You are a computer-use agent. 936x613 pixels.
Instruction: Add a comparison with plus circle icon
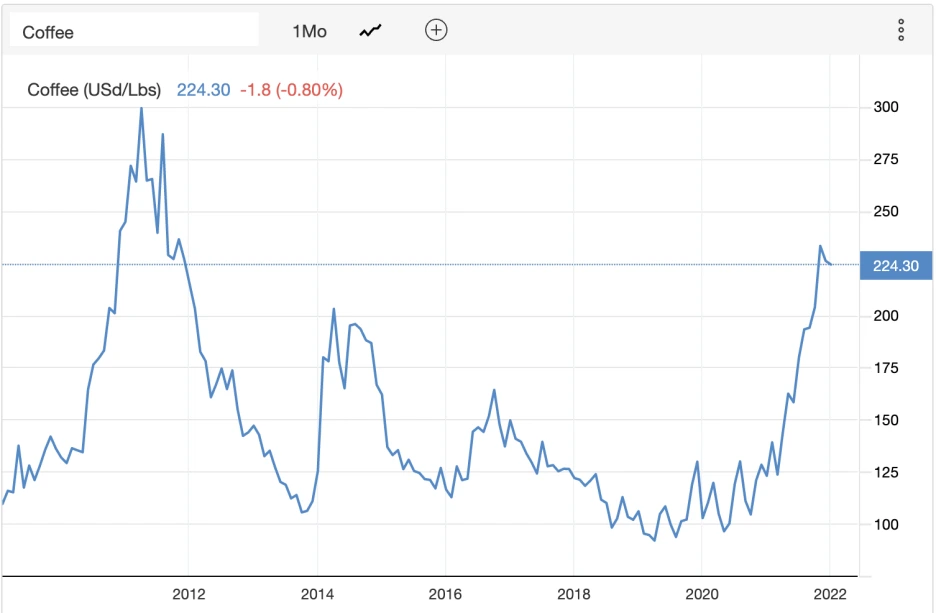[x=436, y=30]
